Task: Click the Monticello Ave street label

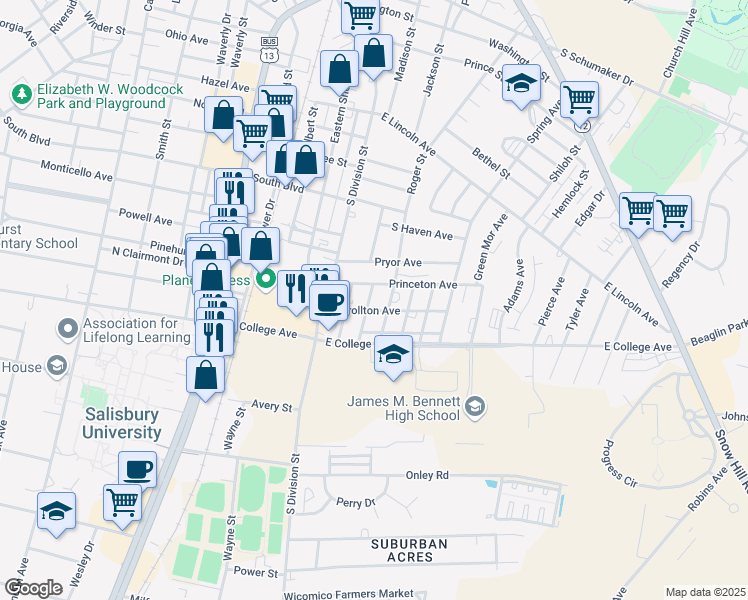Action: pos(77,171)
